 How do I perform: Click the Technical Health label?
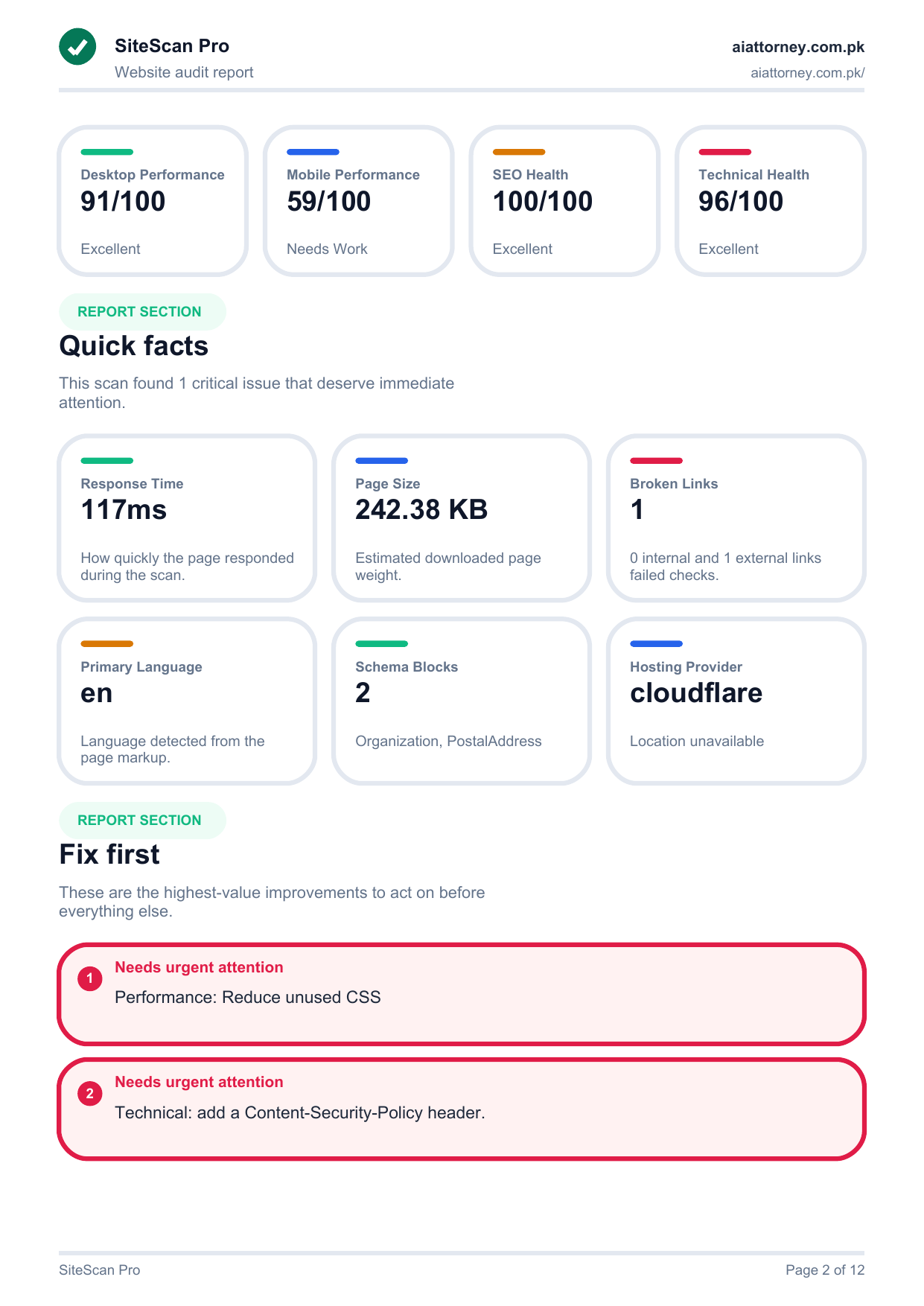[753, 175]
